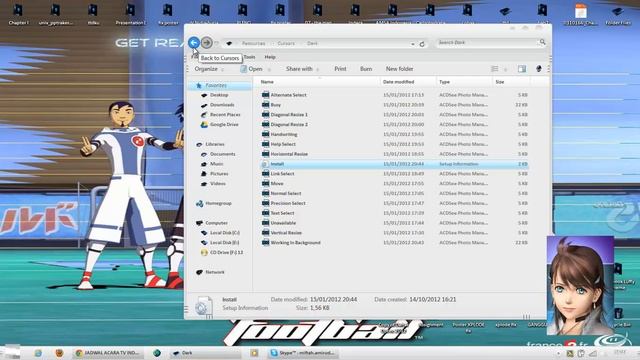Expand the Open button dropdown arrow
This screenshot has width=640, height=360.
click(269, 69)
